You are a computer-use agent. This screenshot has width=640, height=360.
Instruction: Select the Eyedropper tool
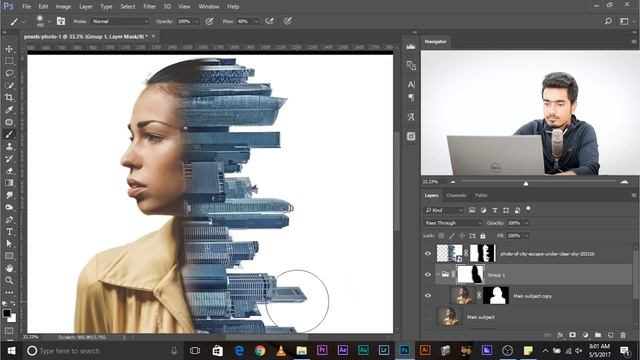click(x=9, y=110)
